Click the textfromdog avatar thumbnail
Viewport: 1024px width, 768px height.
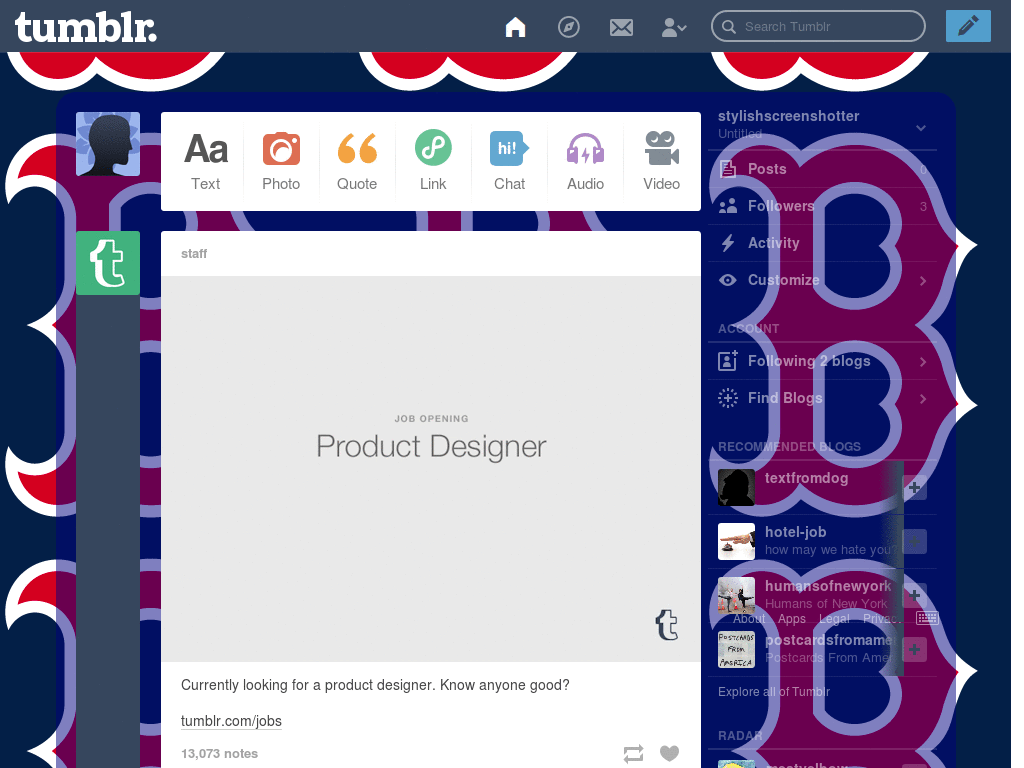[736, 487]
